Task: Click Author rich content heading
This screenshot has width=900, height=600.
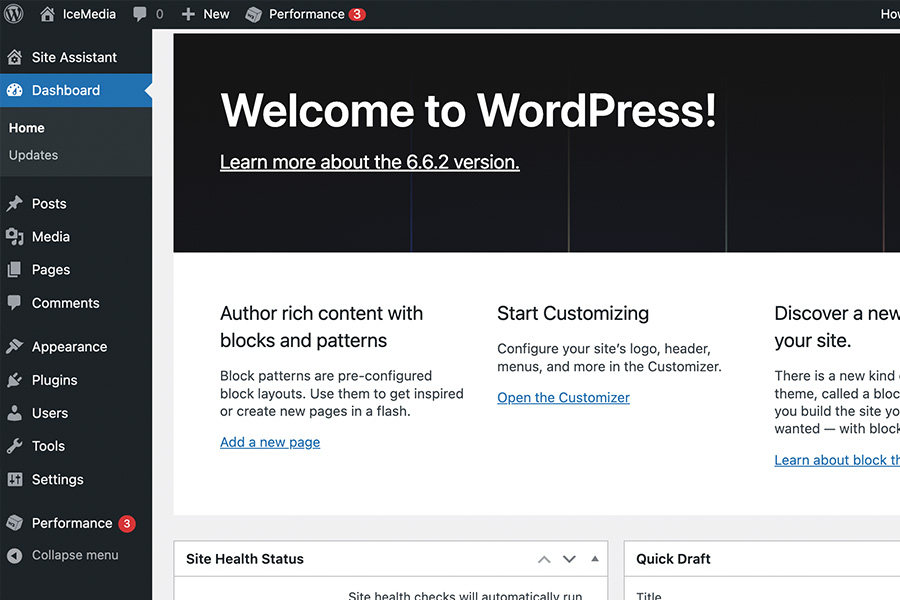Action: tap(321, 327)
